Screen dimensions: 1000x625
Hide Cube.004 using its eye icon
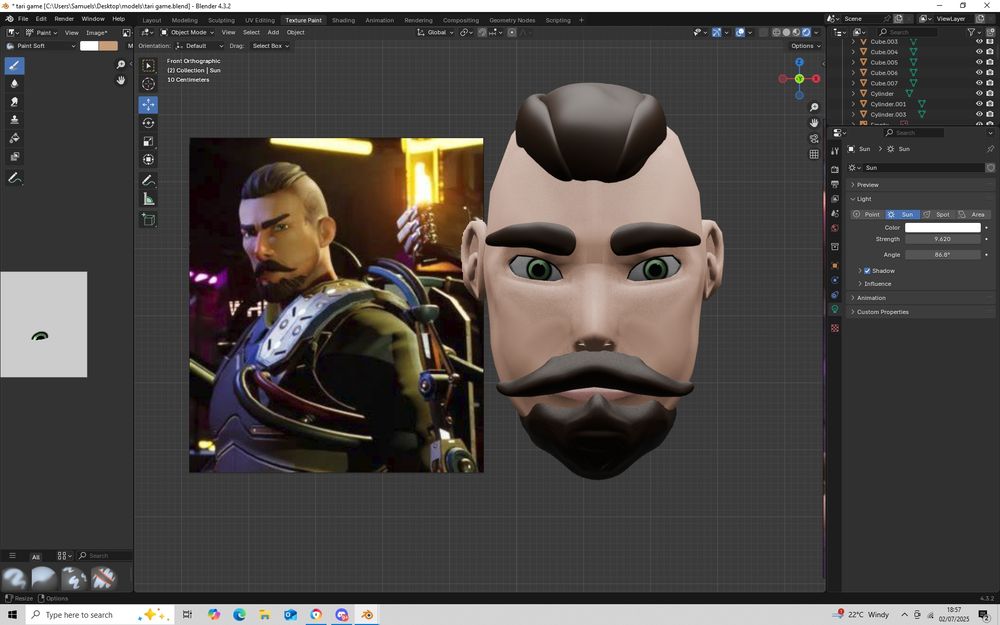tap(978, 52)
